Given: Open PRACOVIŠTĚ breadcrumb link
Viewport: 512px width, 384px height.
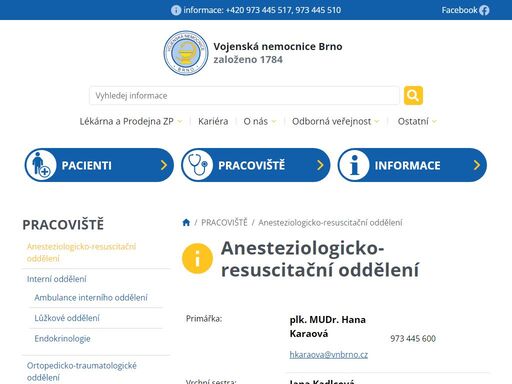Looking at the screenshot, I should pos(224,222).
